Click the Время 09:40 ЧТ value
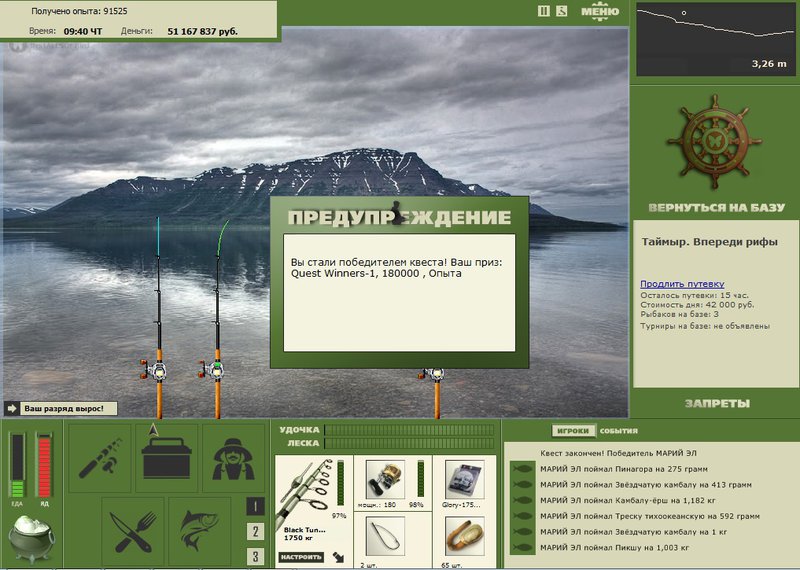 [x=83, y=31]
